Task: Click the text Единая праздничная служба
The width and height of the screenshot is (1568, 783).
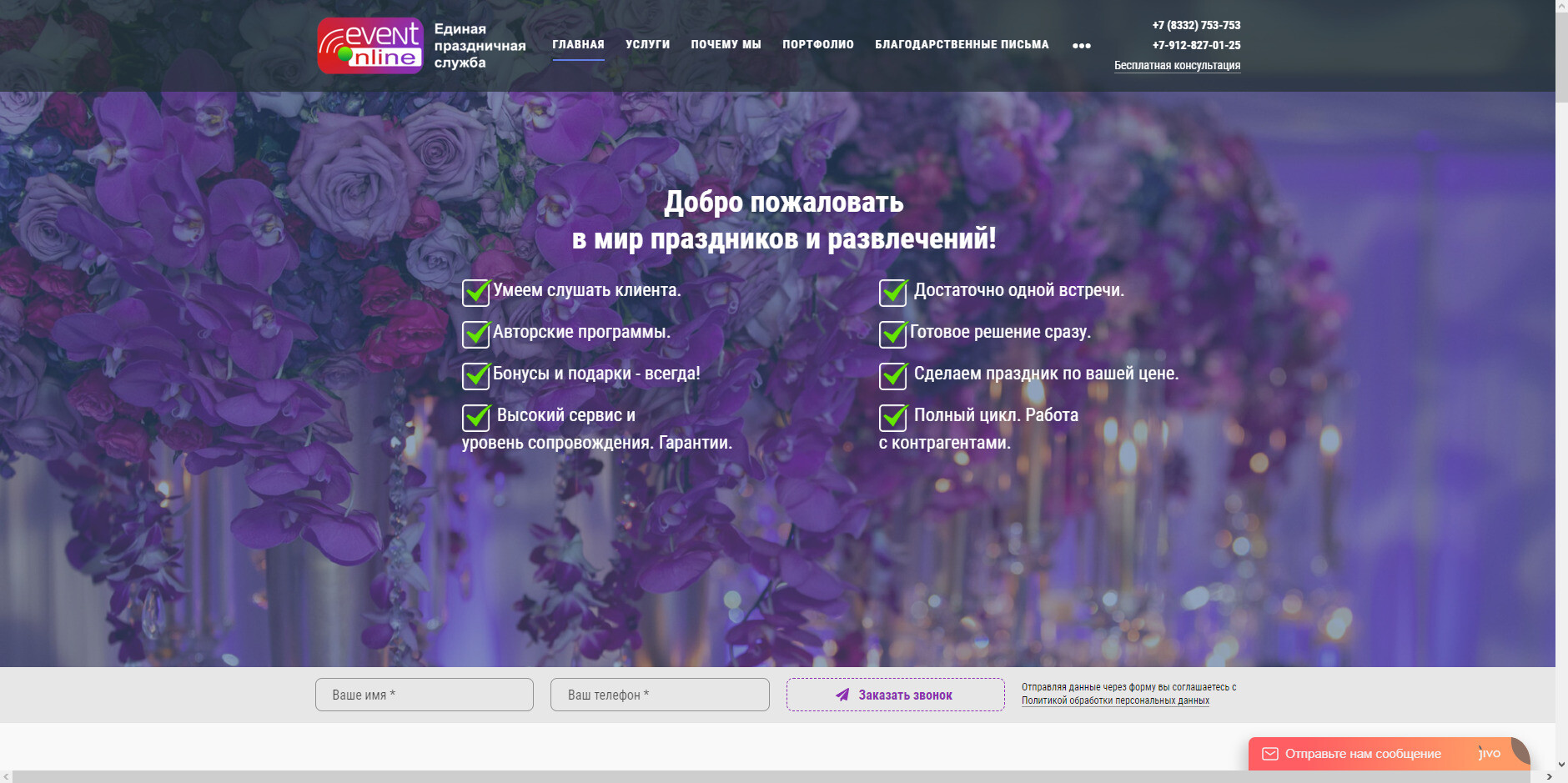Action: 480,46
